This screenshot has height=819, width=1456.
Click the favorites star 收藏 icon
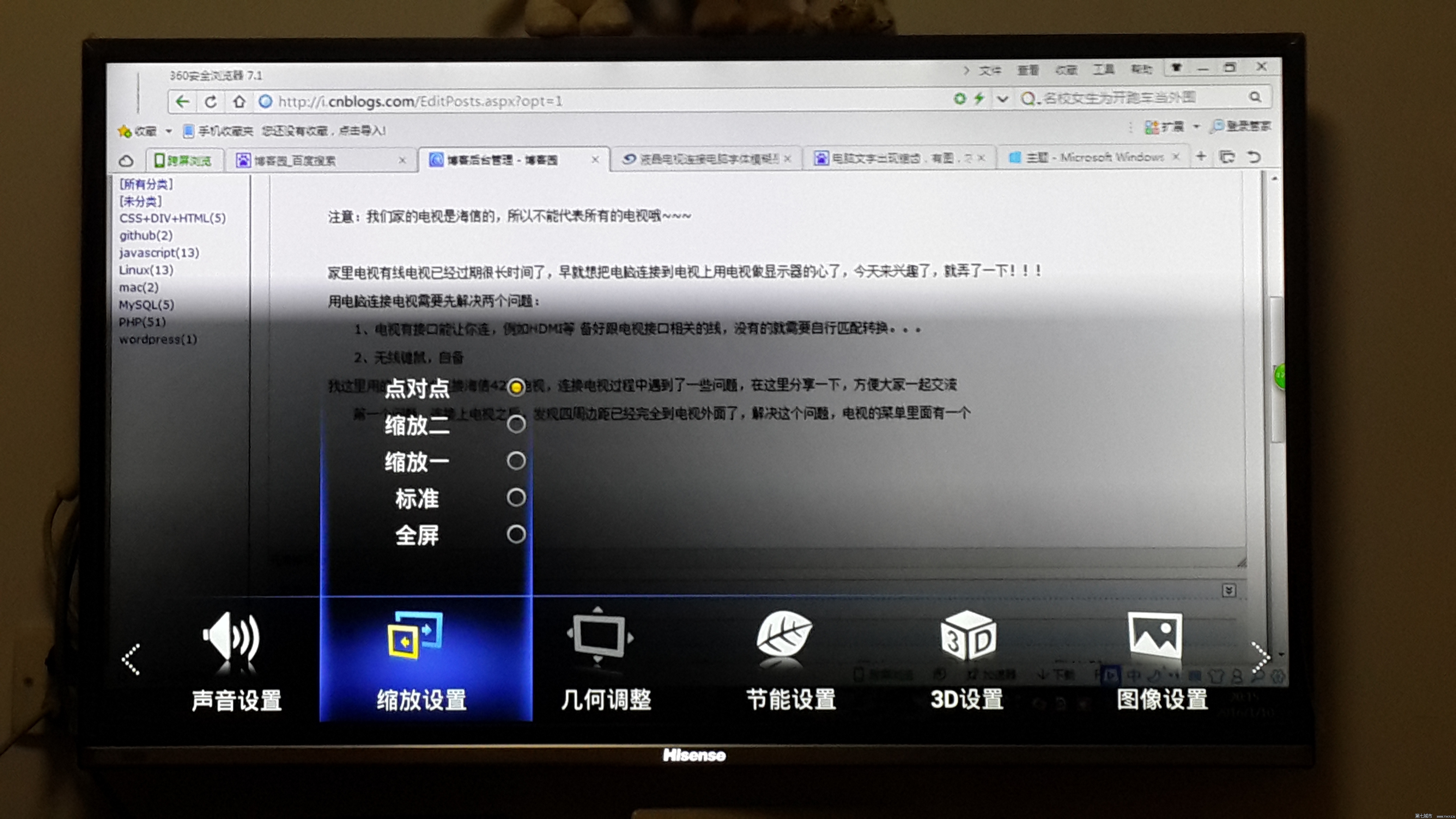(x=125, y=131)
